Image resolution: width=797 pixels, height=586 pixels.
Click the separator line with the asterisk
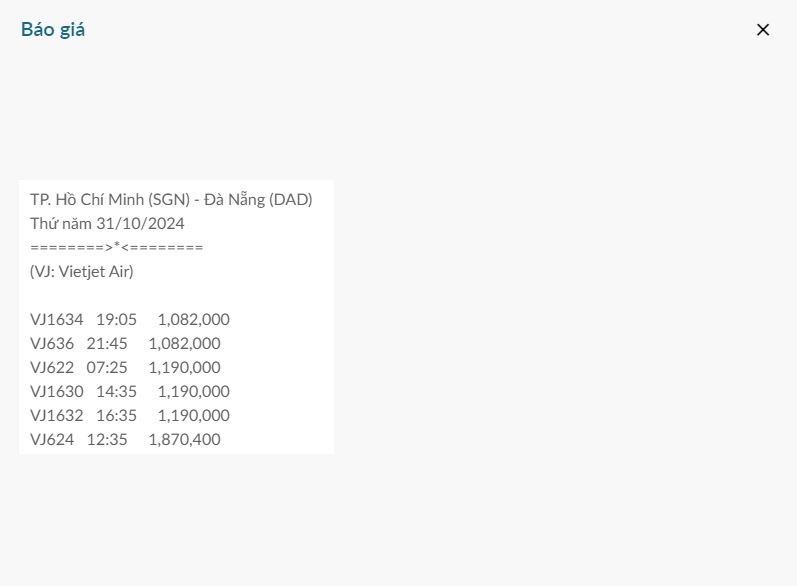pyautogui.click(x=117, y=247)
